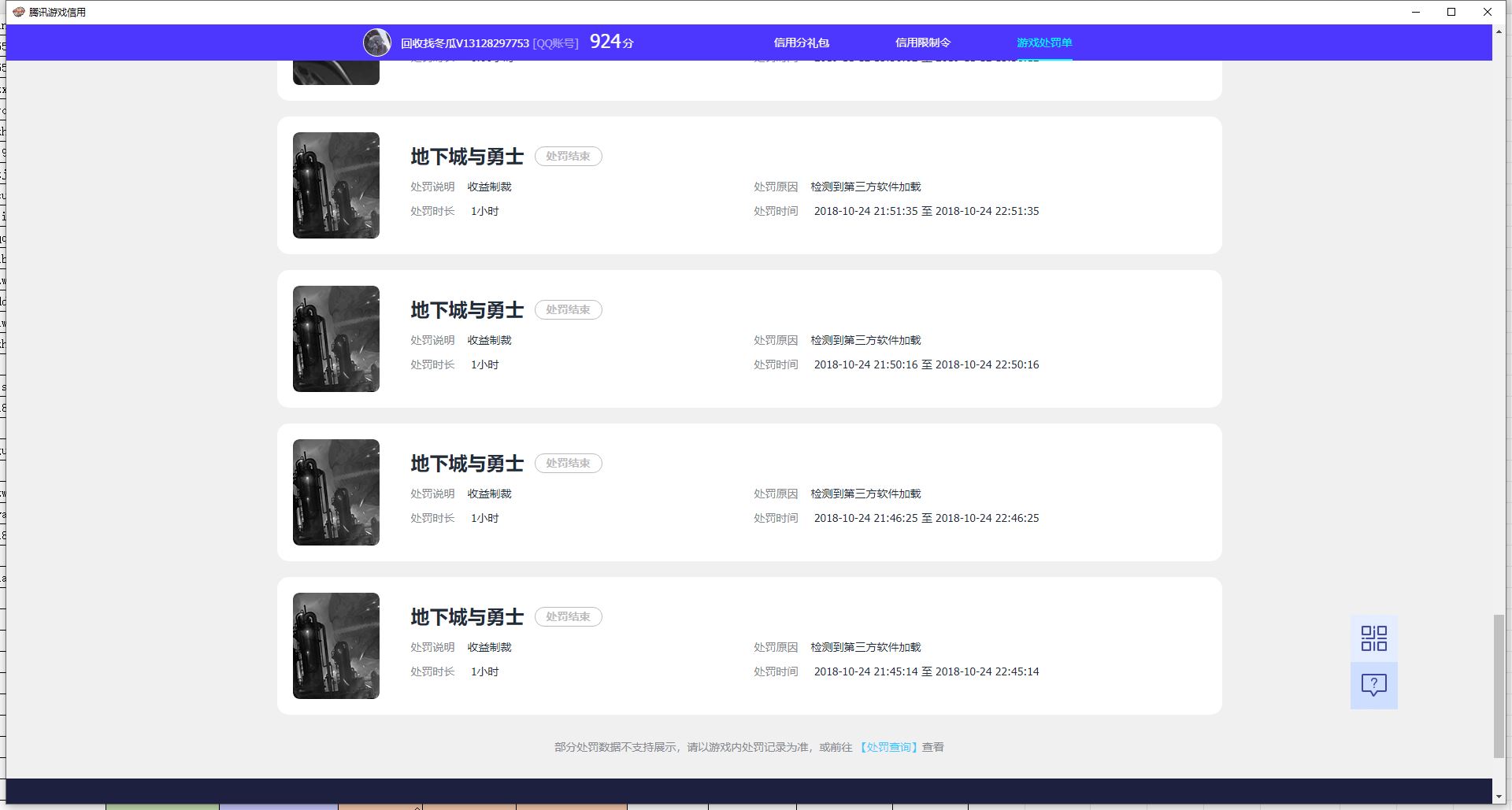Follow the 【处罚查询】 link

888,747
